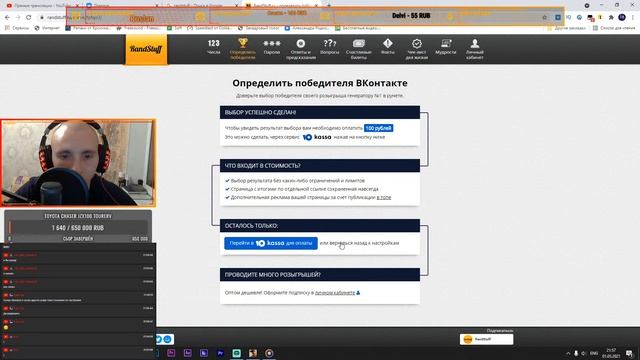
Task: Open Ответы и предсказания section
Action: (x=301, y=49)
